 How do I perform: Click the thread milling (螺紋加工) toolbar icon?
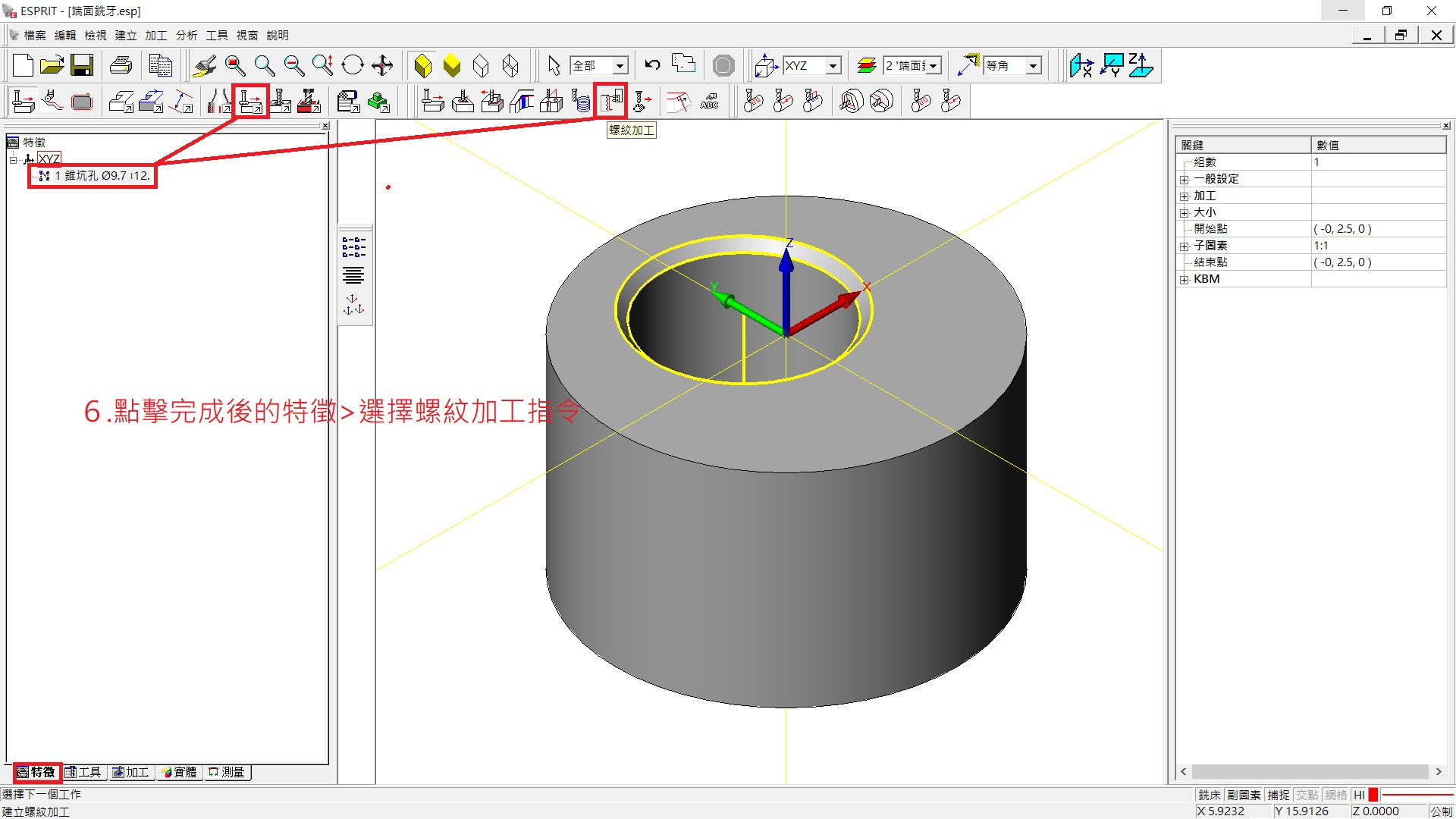tap(611, 101)
